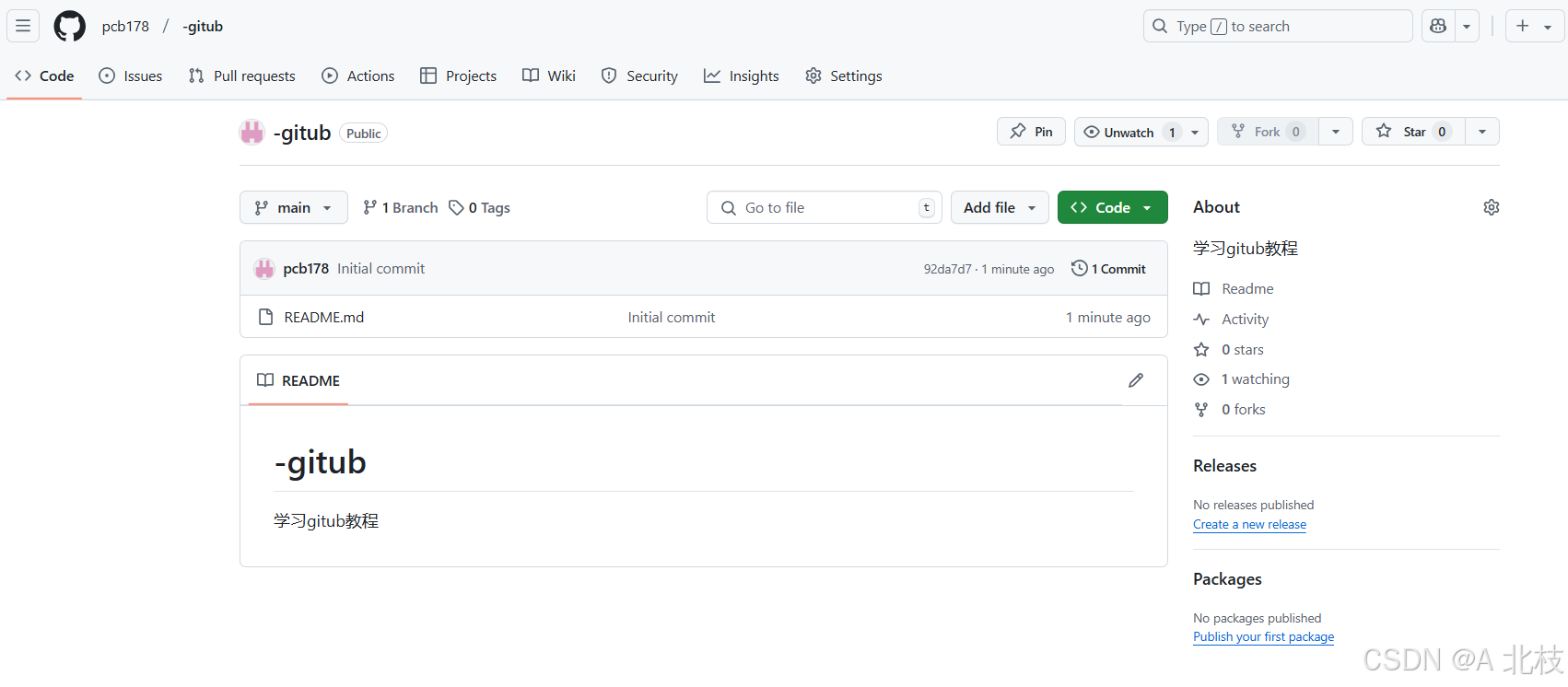
Task: Click pcb178 author name in commit row
Action: tap(306, 269)
